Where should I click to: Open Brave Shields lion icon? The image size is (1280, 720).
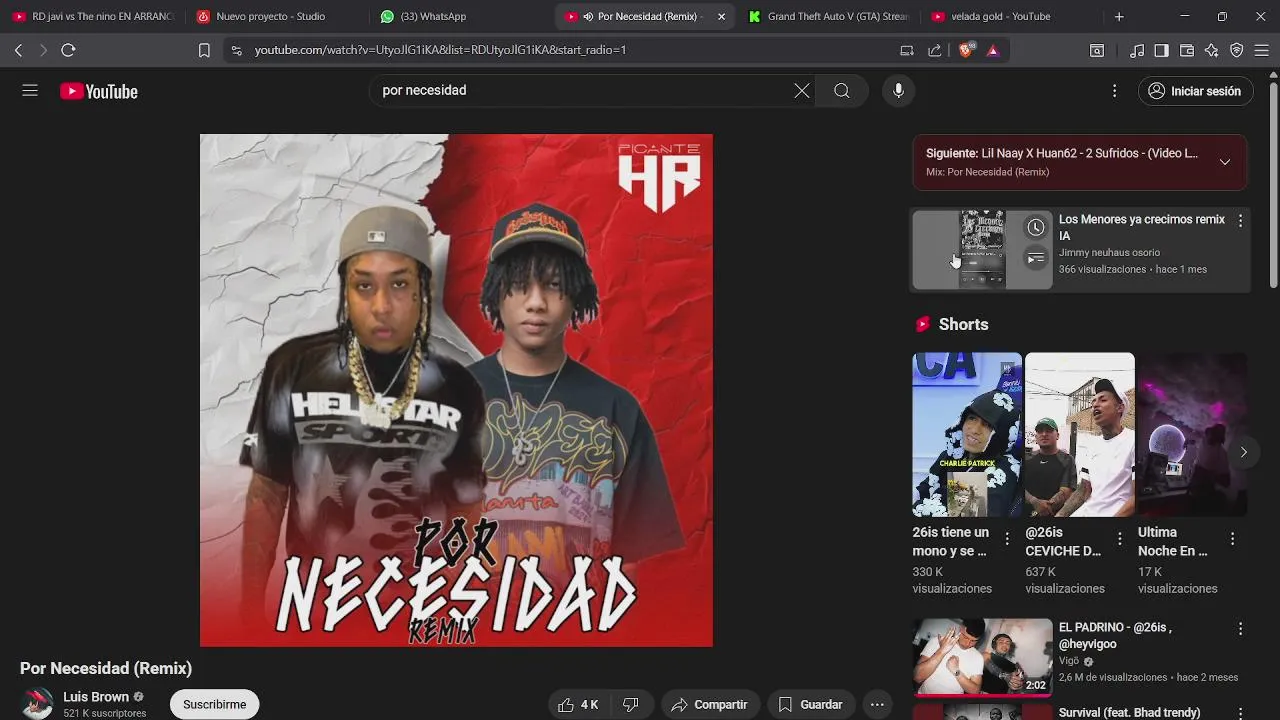[966, 50]
